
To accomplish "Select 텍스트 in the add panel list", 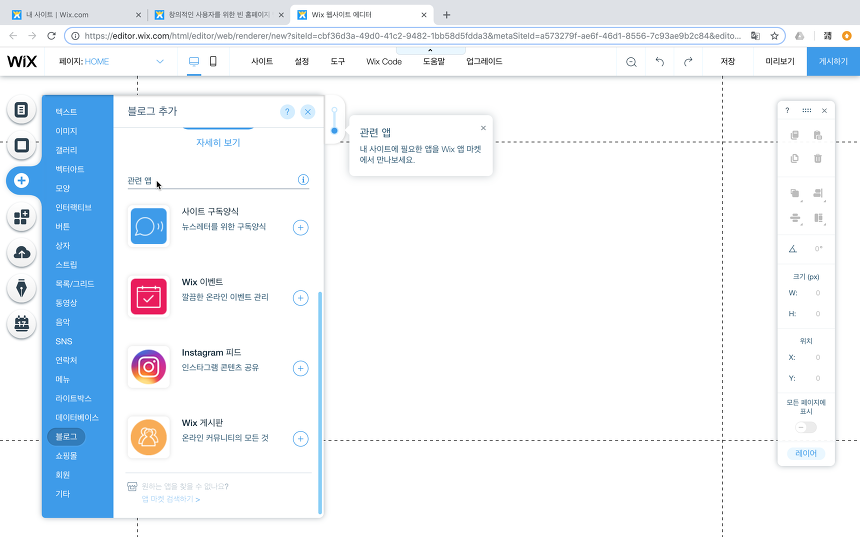I will click(x=66, y=112).
